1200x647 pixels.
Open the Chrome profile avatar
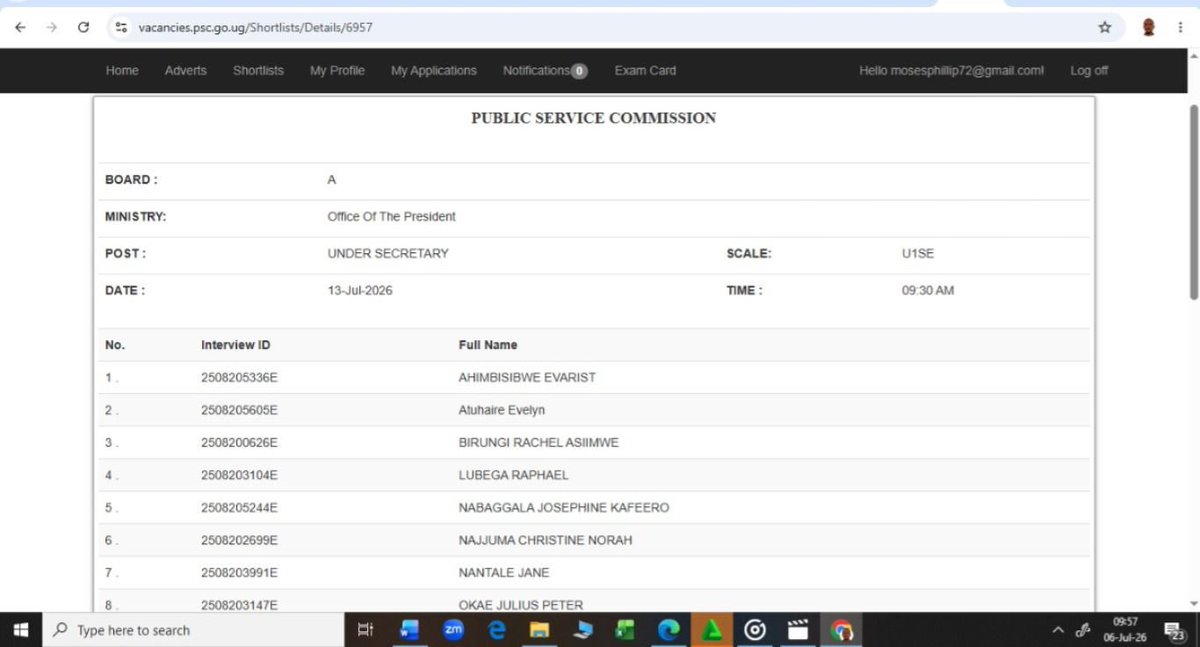point(1148,28)
